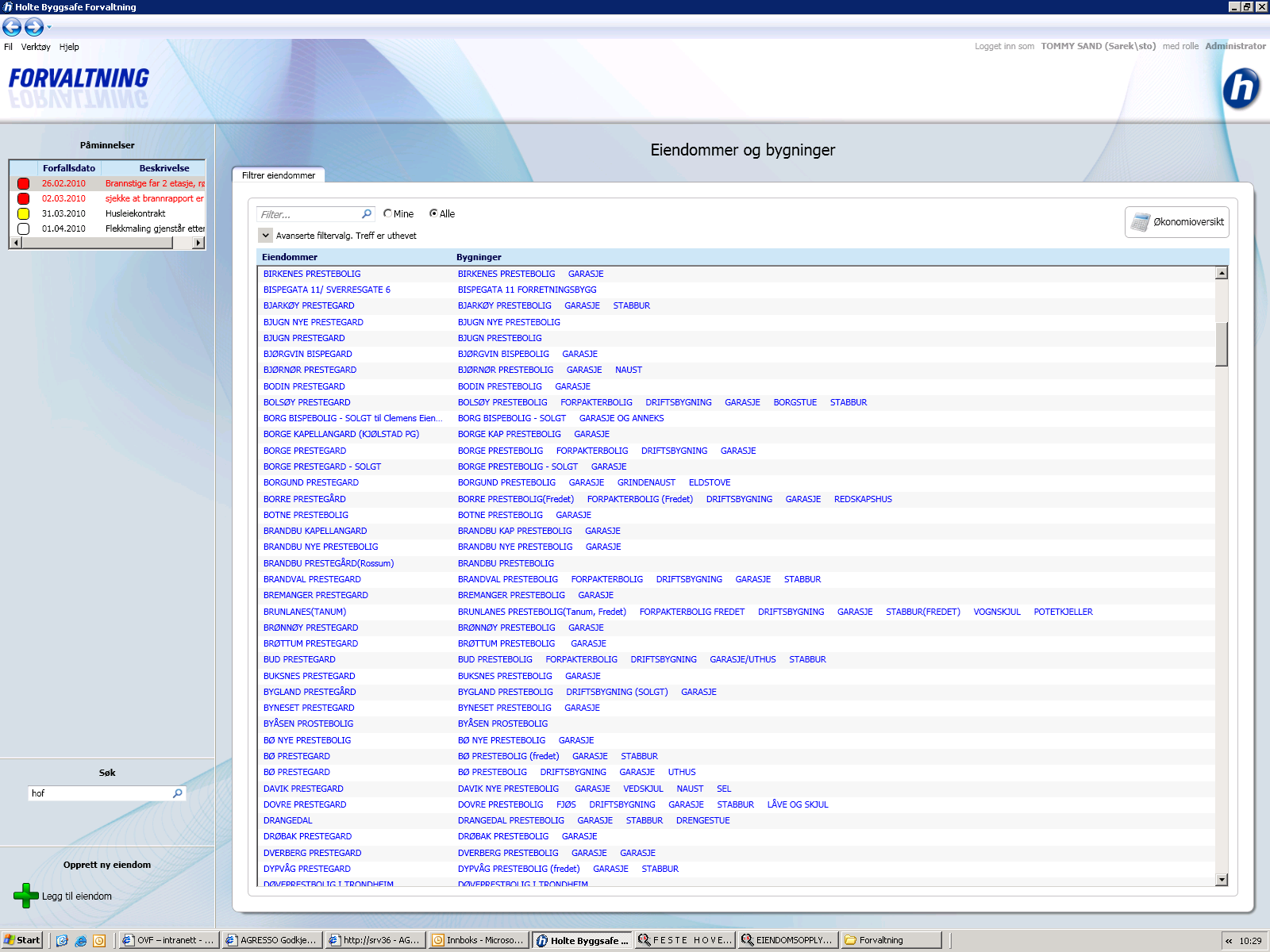The height and width of the screenshot is (952, 1270).
Task: Click the search magnifier in Søk box
Action: (x=178, y=793)
